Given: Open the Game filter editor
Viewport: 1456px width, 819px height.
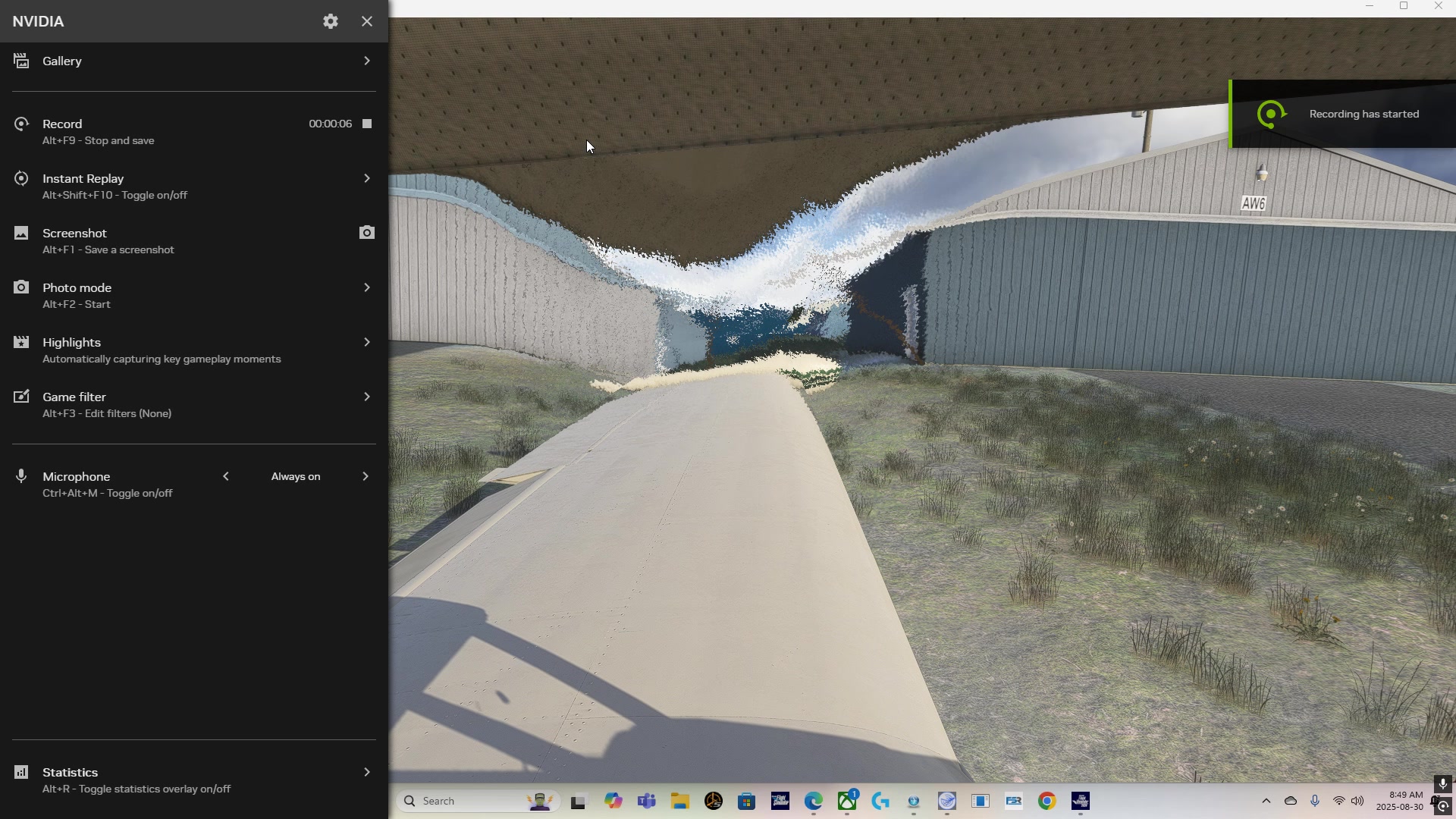Looking at the screenshot, I should (194, 404).
